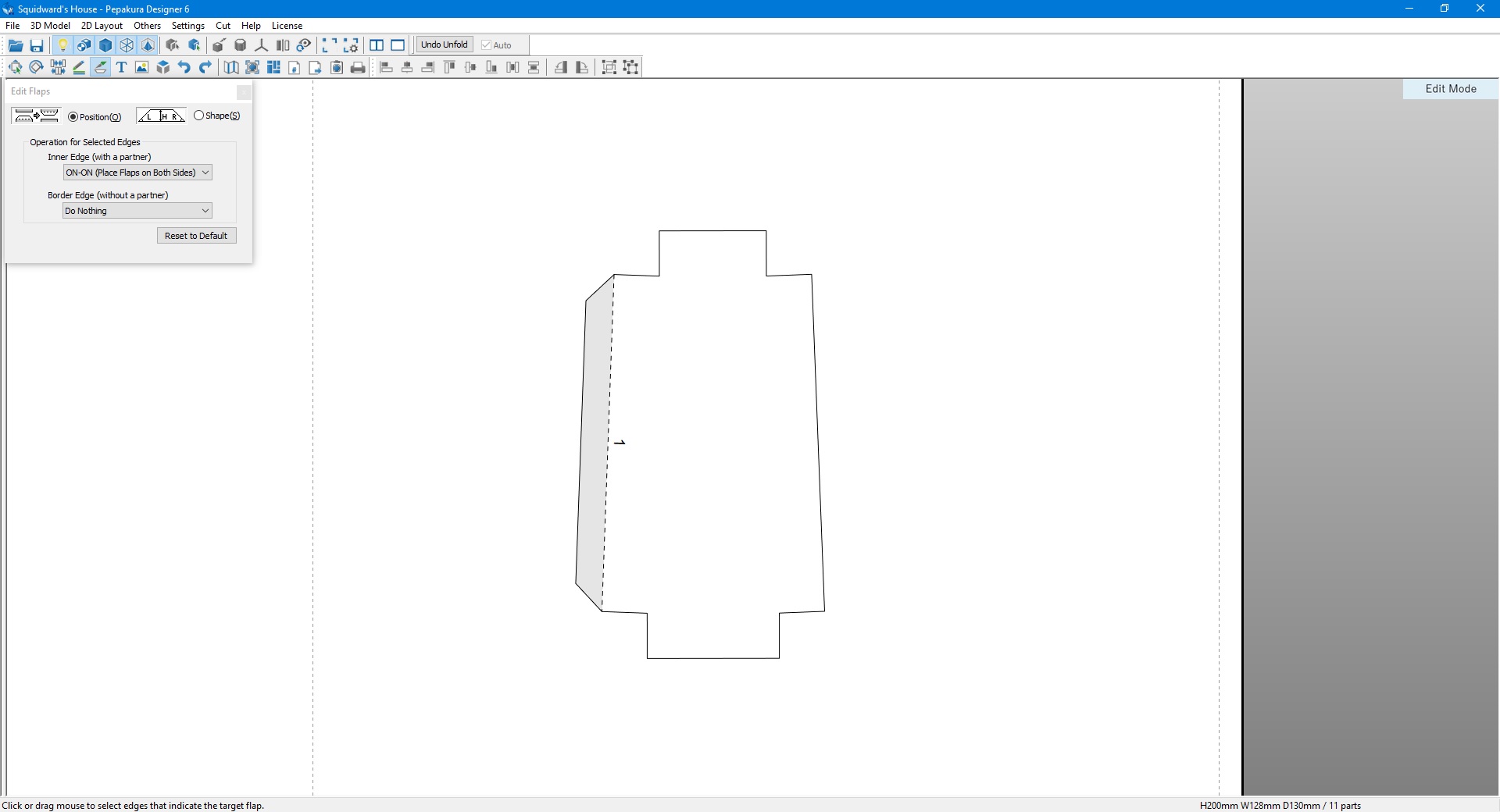1500x812 pixels.
Task: Click the align top parts icon
Action: (x=449, y=67)
